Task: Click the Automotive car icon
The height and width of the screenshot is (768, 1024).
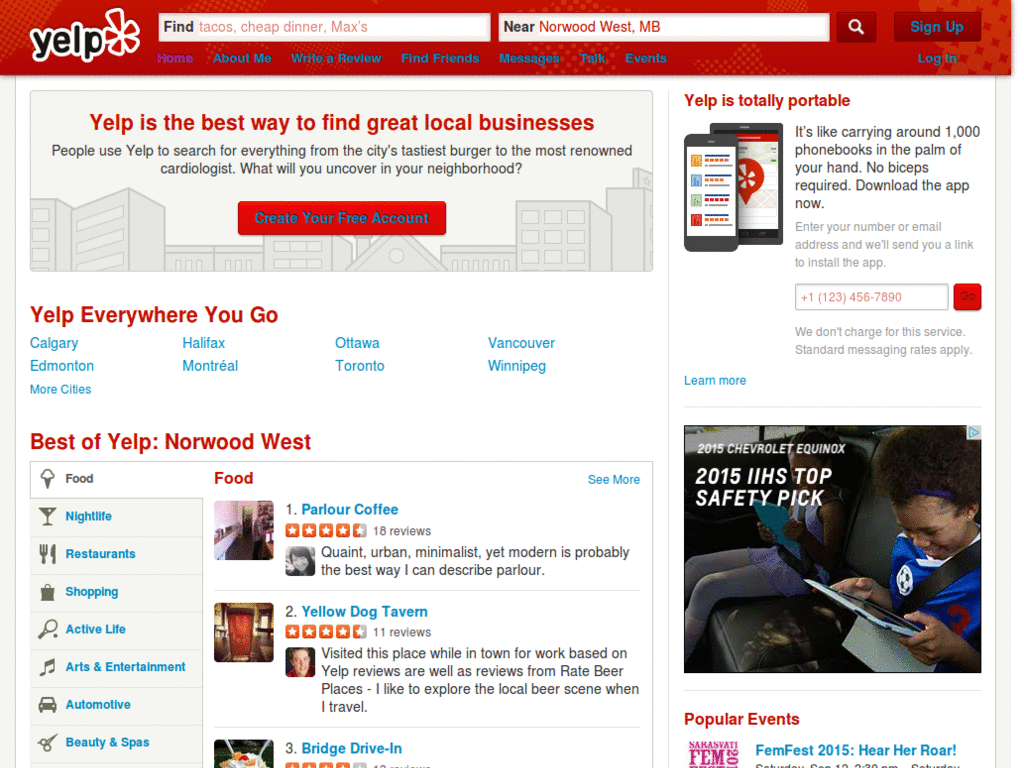Action: pyautogui.click(x=48, y=705)
